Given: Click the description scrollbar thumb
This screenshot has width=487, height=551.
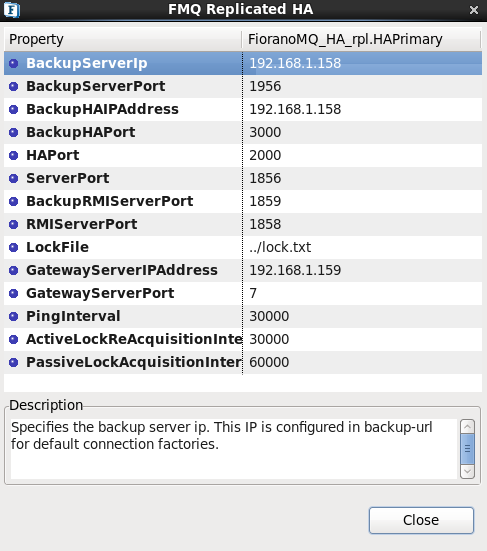Looking at the screenshot, I should pyautogui.click(x=467, y=449).
